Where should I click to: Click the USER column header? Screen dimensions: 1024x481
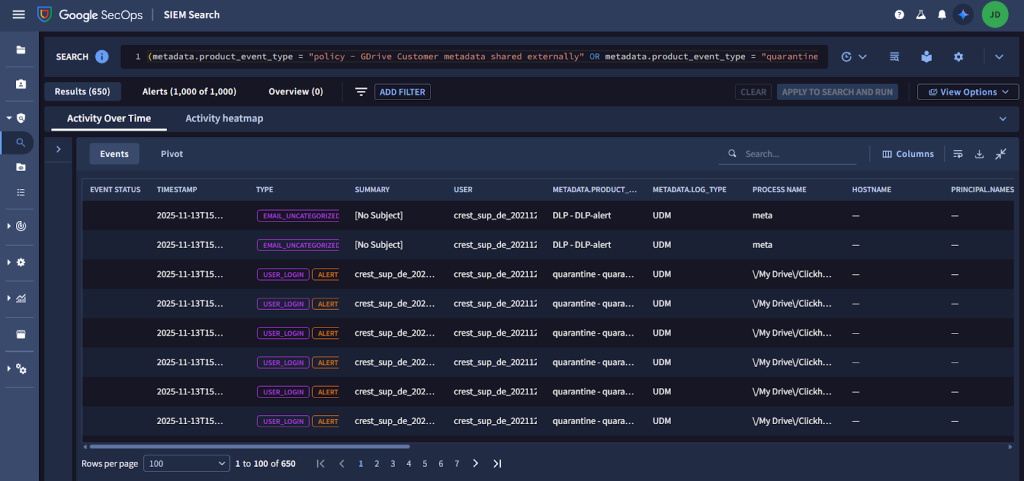pos(463,189)
